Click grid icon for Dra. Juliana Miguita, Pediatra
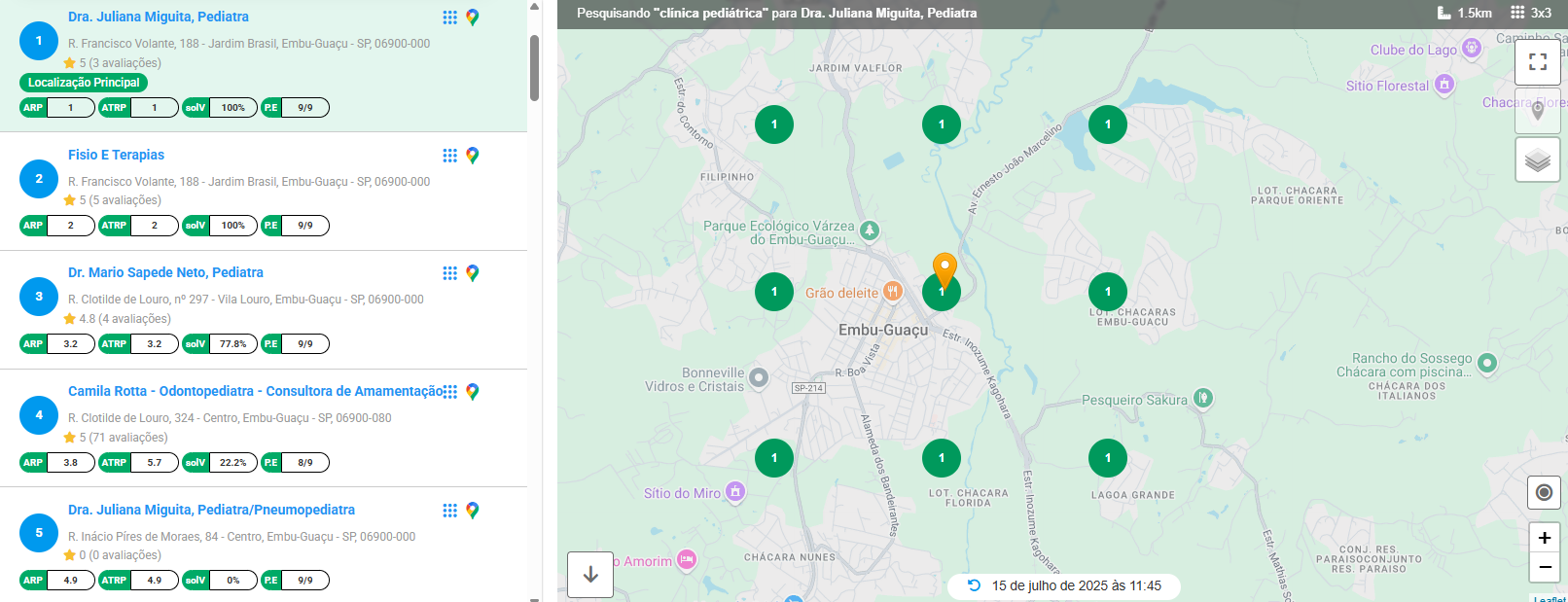Viewport: 1568px width, 602px height. (449, 18)
